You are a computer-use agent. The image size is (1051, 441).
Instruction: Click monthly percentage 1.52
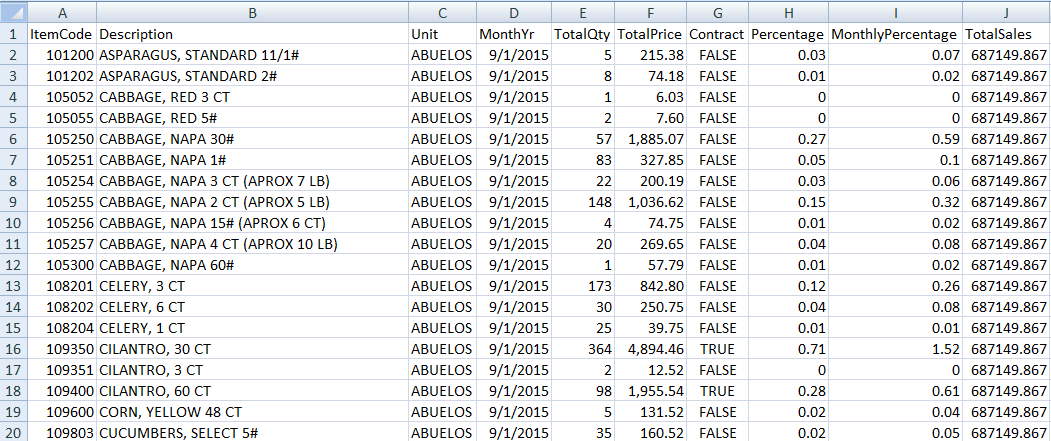point(895,349)
